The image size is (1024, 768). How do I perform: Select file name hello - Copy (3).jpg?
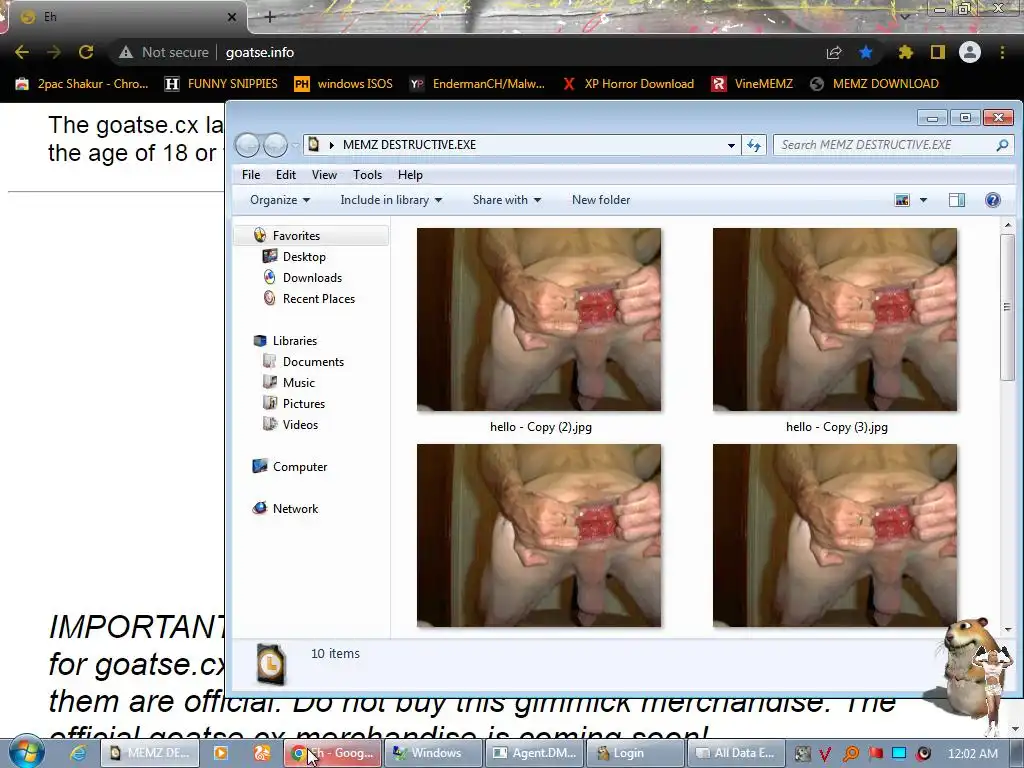point(837,427)
